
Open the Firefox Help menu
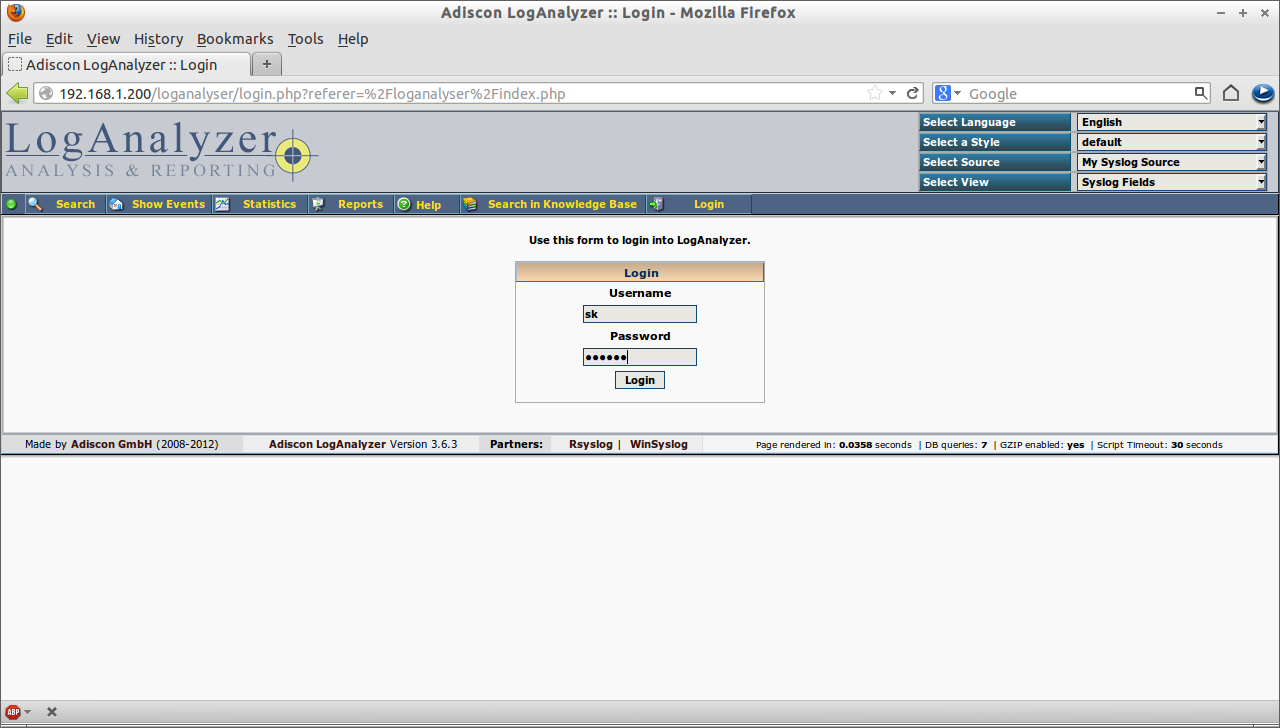coord(353,39)
